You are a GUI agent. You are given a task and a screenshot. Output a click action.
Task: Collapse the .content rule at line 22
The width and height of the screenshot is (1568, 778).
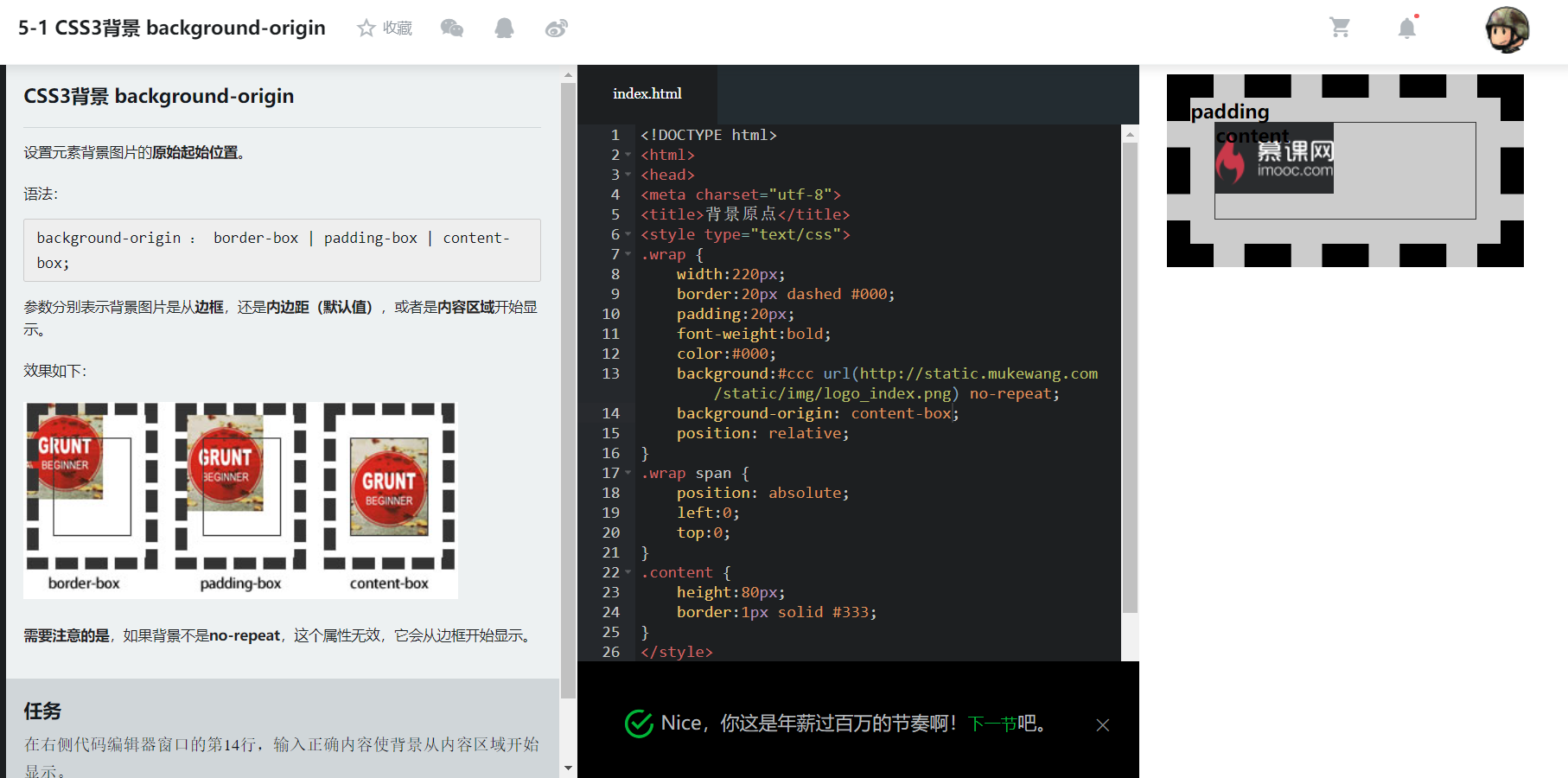pyautogui.click(x=626, y=572)
